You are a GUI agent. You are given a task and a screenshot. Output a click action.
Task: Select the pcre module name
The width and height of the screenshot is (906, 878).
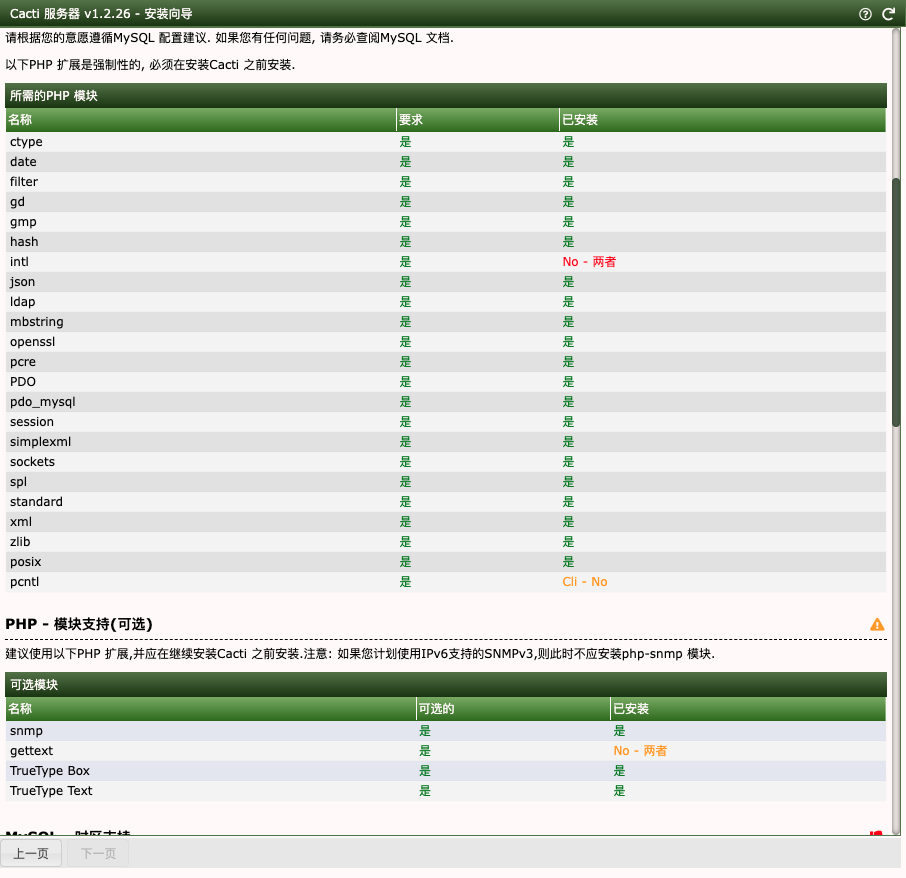point(23,362)
